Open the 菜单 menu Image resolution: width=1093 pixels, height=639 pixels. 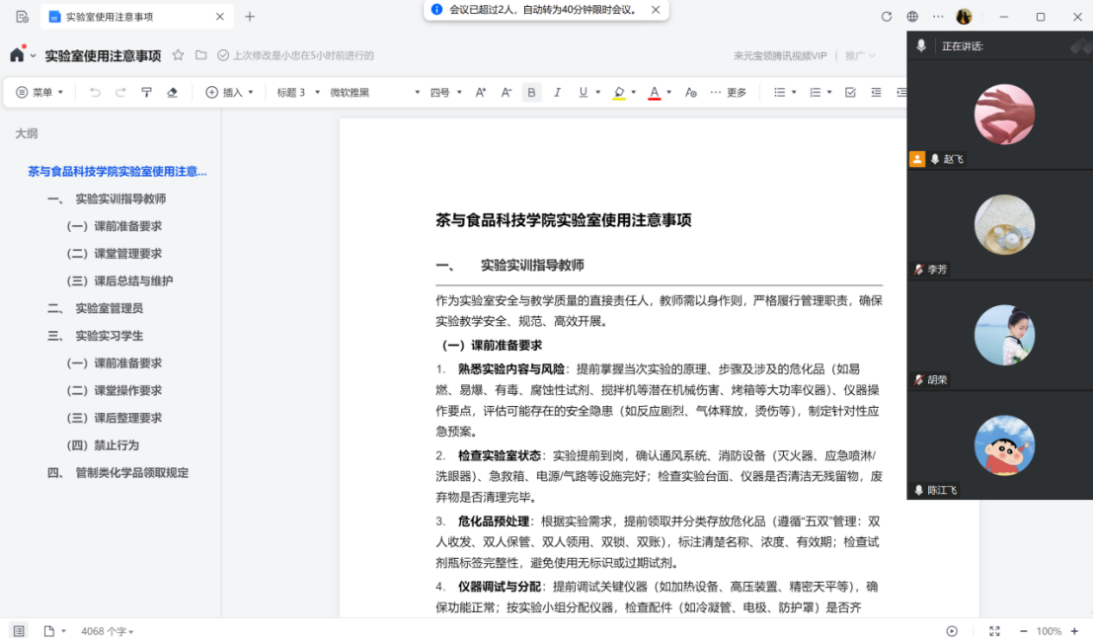click(40, 92)
